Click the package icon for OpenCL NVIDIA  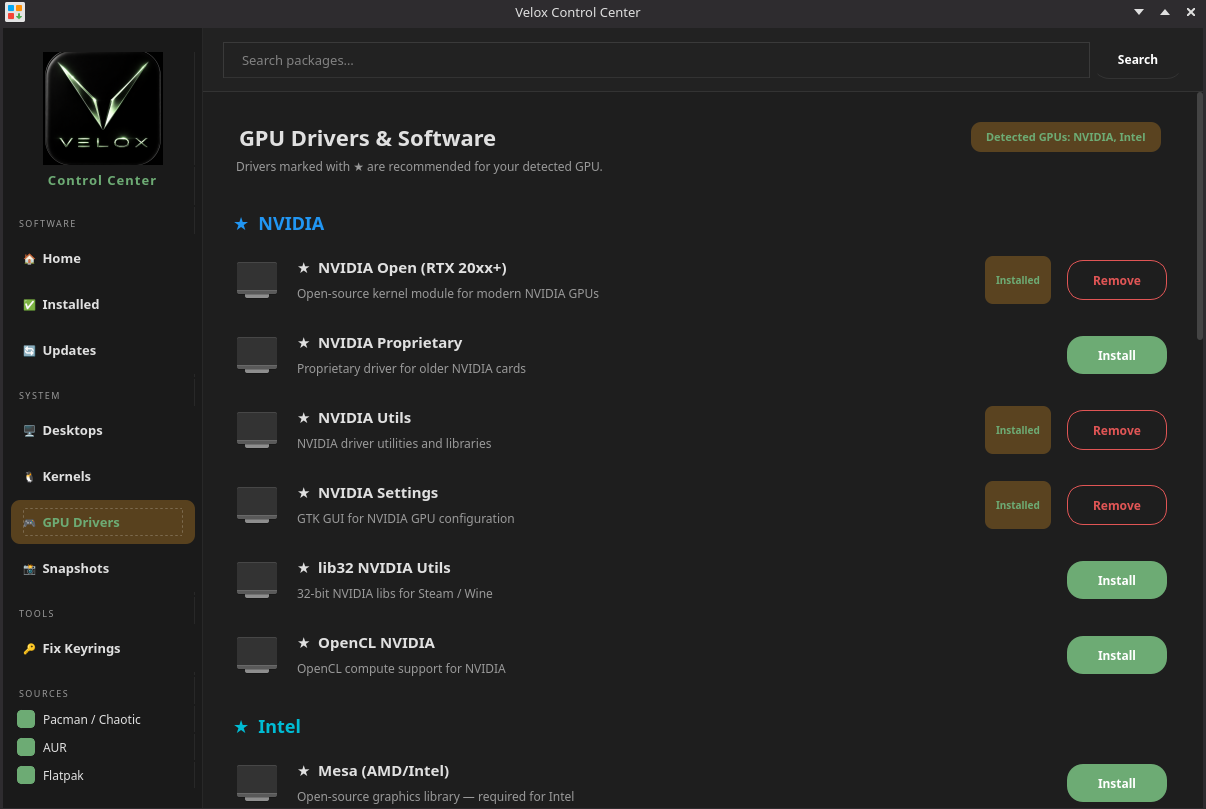pos(257,655)
